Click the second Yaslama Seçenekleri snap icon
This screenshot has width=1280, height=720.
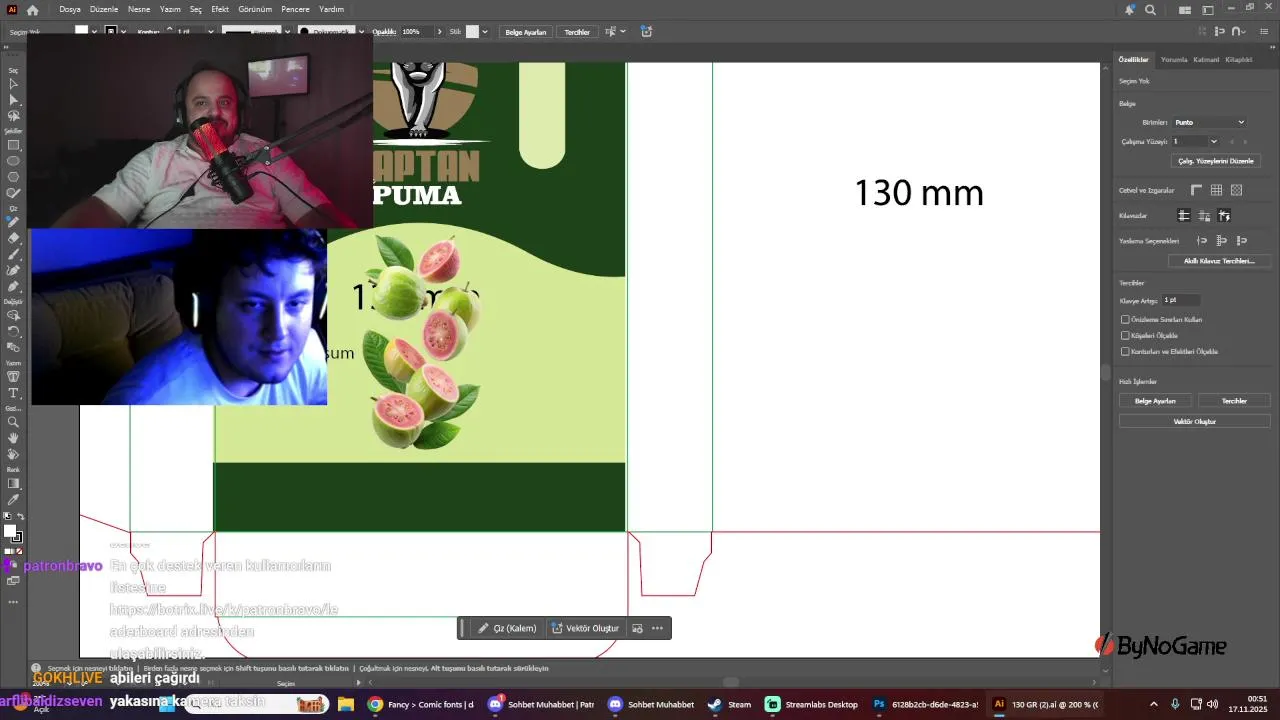[1222, 241]
